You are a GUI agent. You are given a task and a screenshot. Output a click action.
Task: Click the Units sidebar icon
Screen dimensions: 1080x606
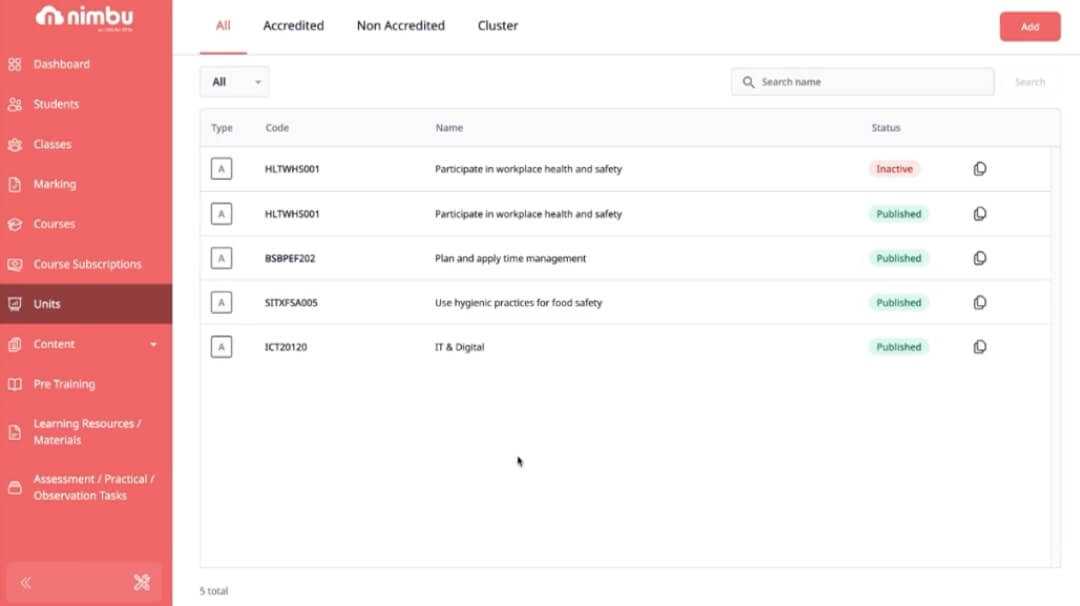14,303
